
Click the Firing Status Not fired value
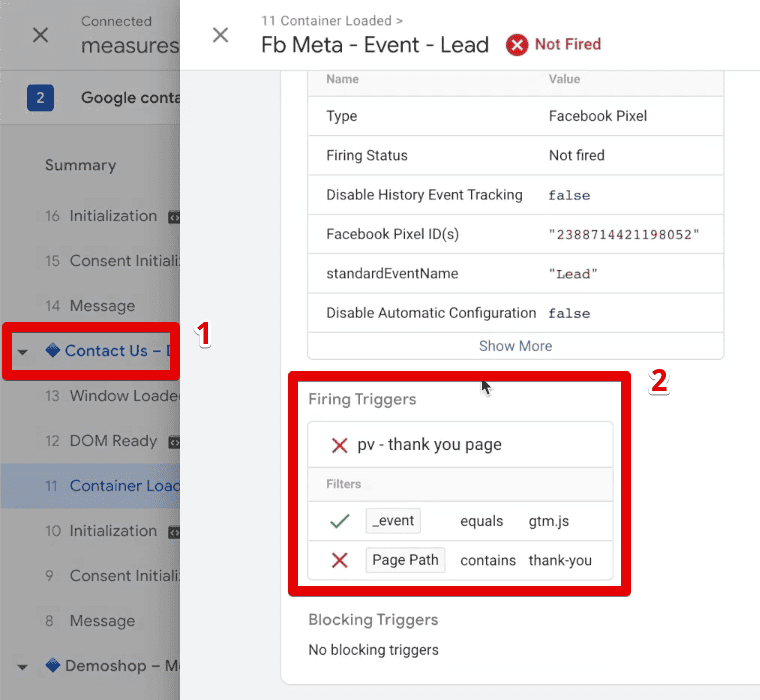point(576,155)
